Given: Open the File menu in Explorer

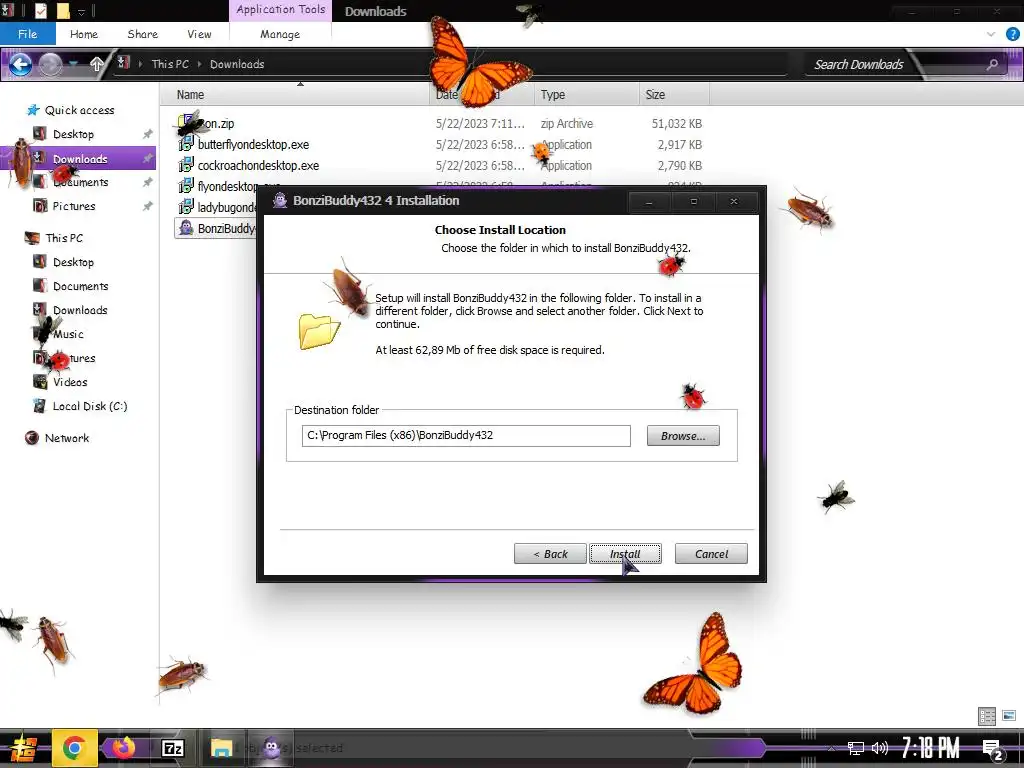Looking at the screenshot, I should click(x=27, y=34).
